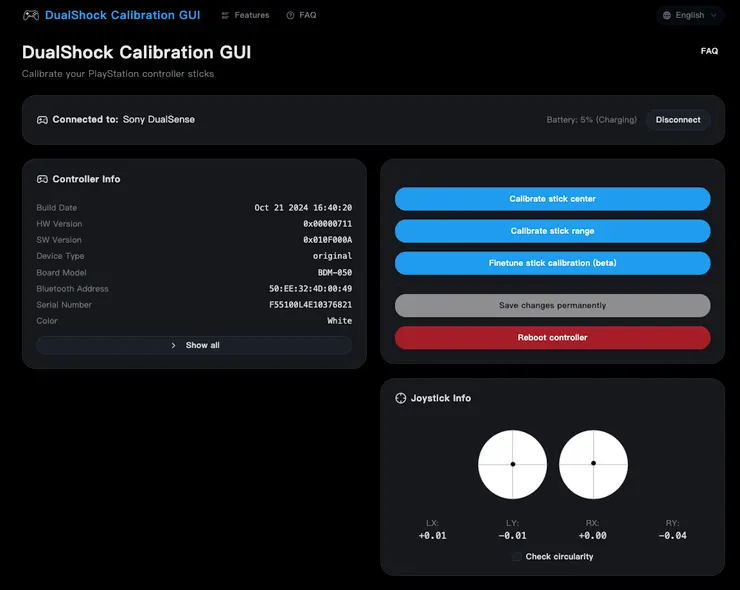The image size is (740, 590).
Task: Click the controller icon next to Connected to
Action: pos(42,120)
